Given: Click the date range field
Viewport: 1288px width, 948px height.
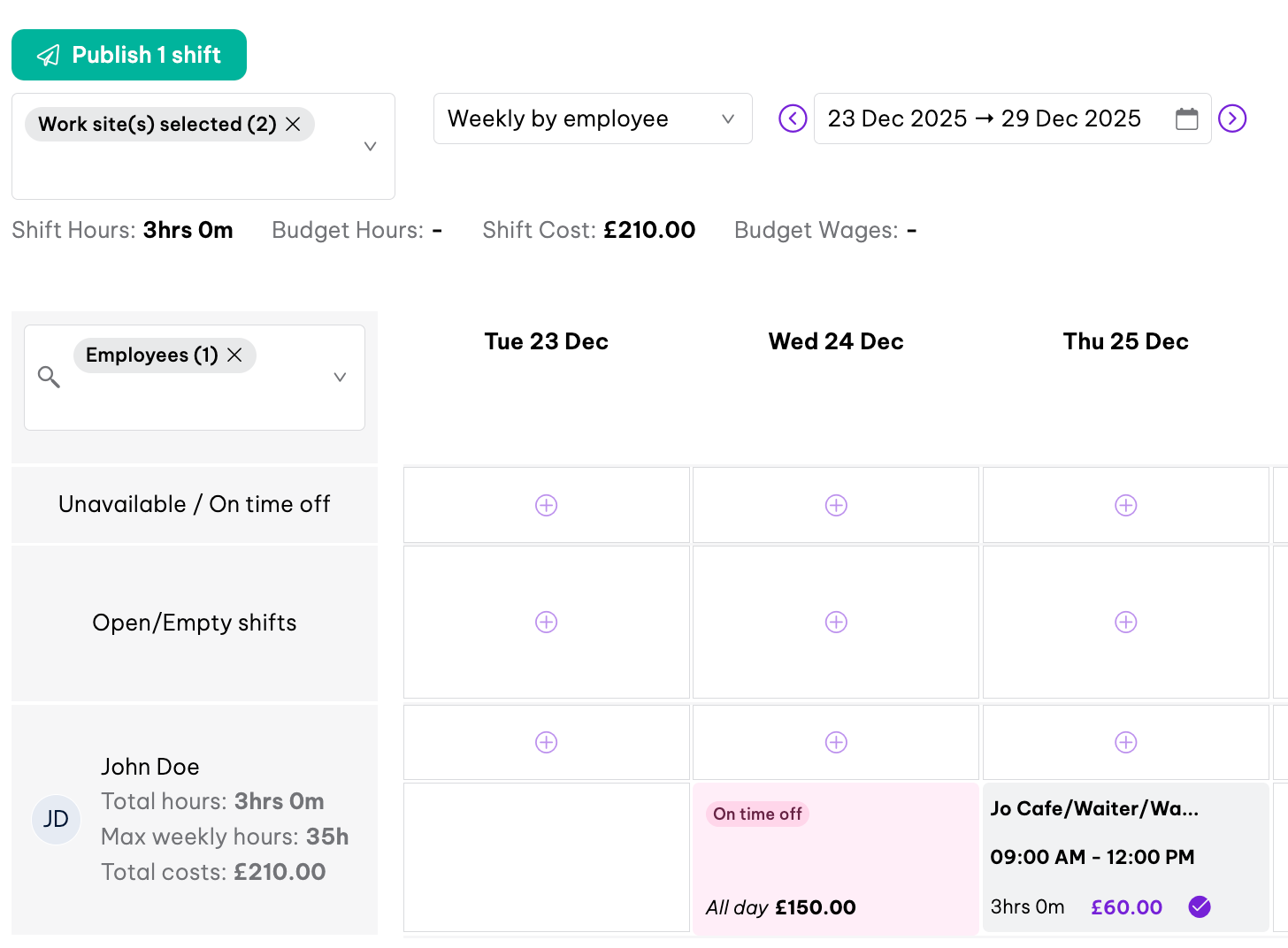Looking at the screenshot, I should coord(984,119).
